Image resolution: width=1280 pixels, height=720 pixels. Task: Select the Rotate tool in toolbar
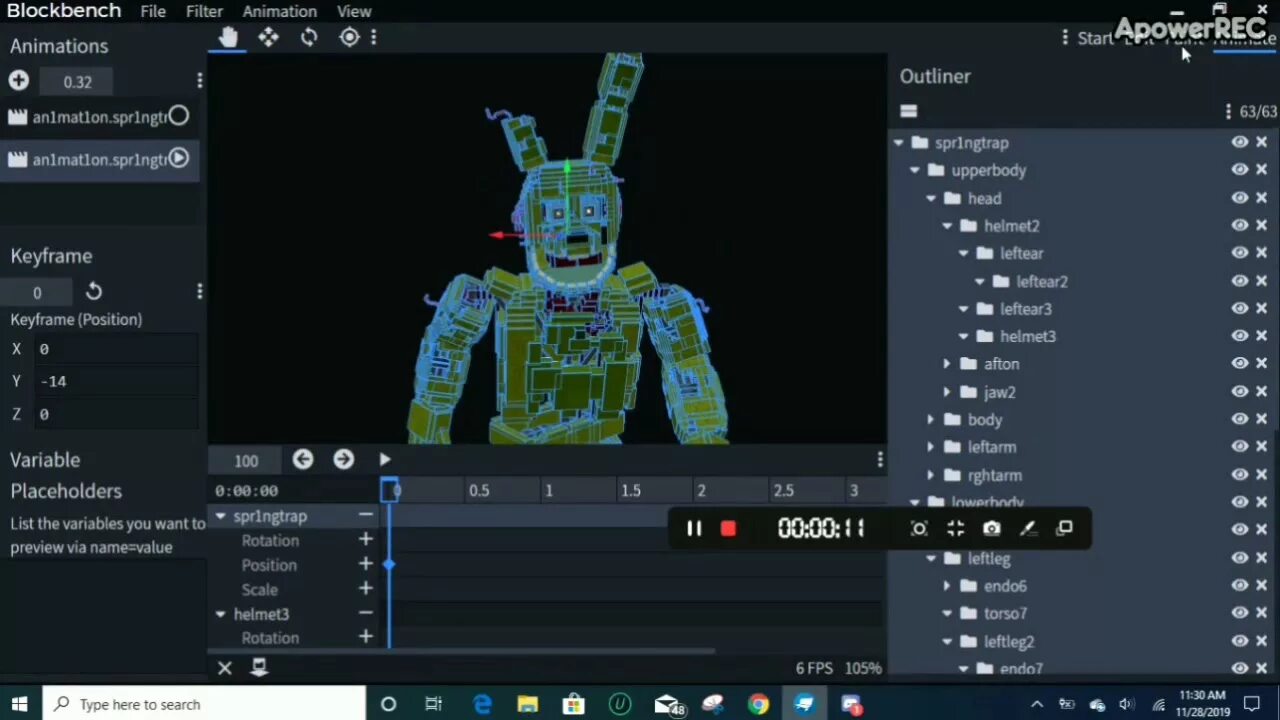(309, 38)
